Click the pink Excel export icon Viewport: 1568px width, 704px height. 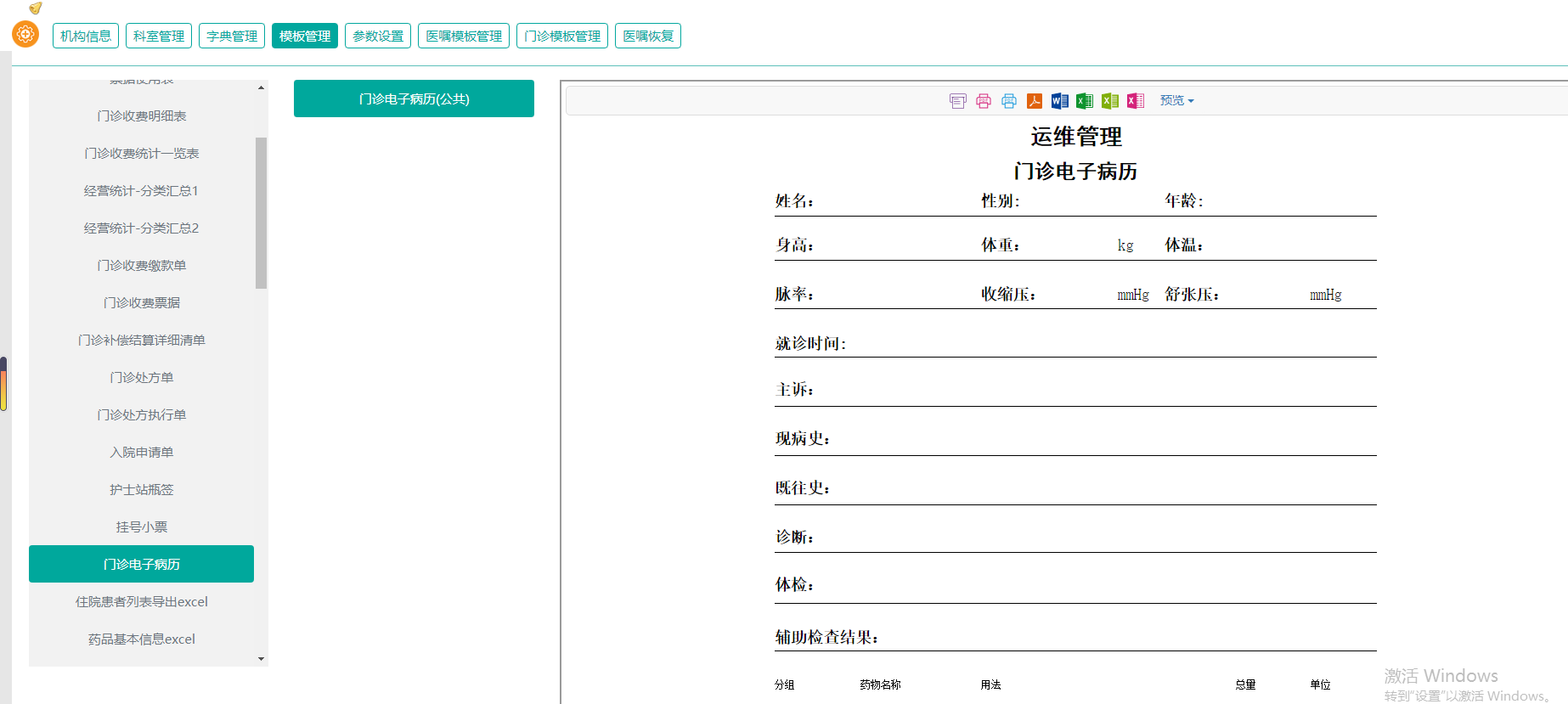(x=1136, y=101)
